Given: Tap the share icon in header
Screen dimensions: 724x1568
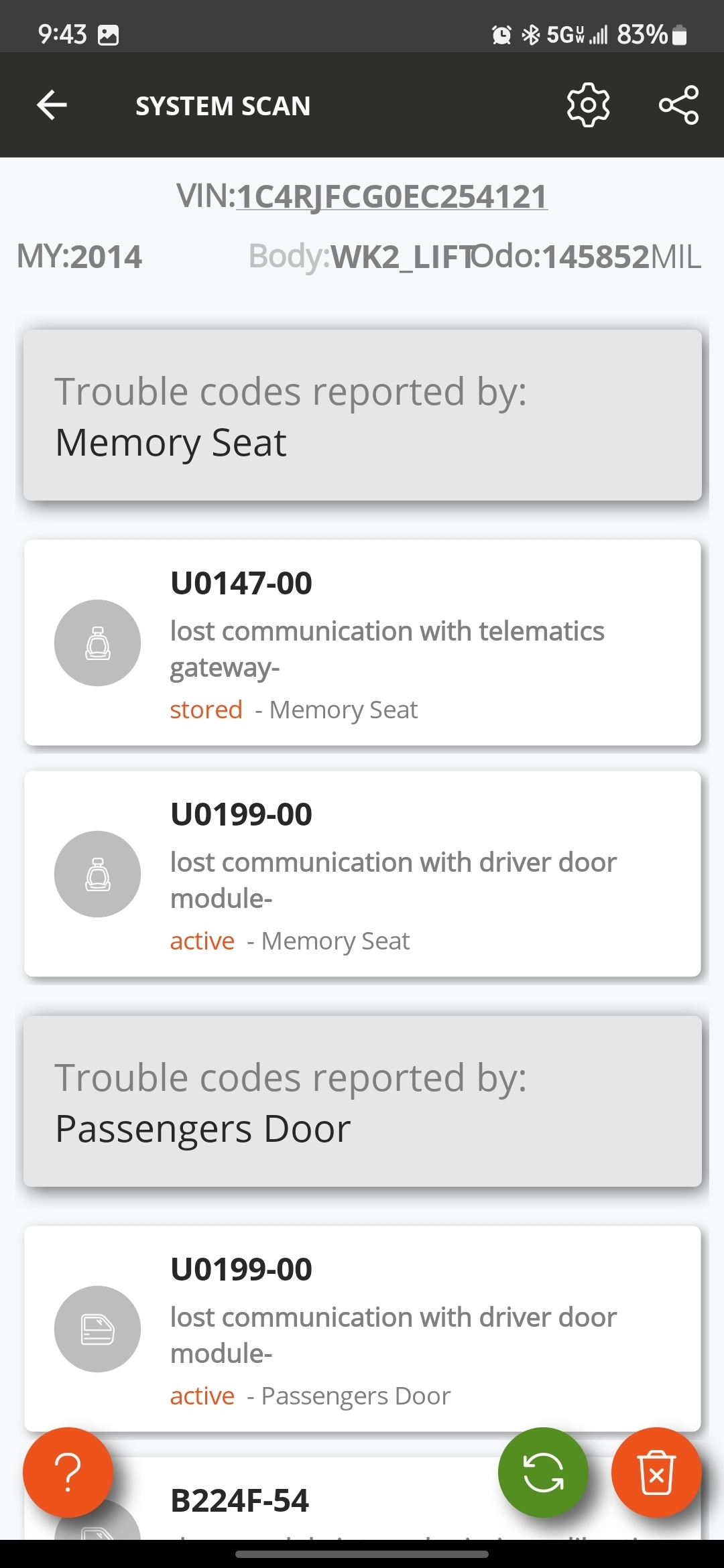Looking at the screenshot, I should tap(678, 105).
